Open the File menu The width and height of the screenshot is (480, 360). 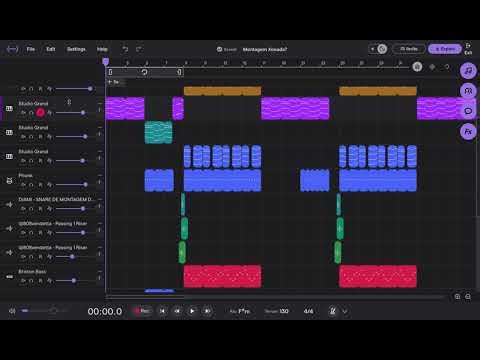[31, 49]
